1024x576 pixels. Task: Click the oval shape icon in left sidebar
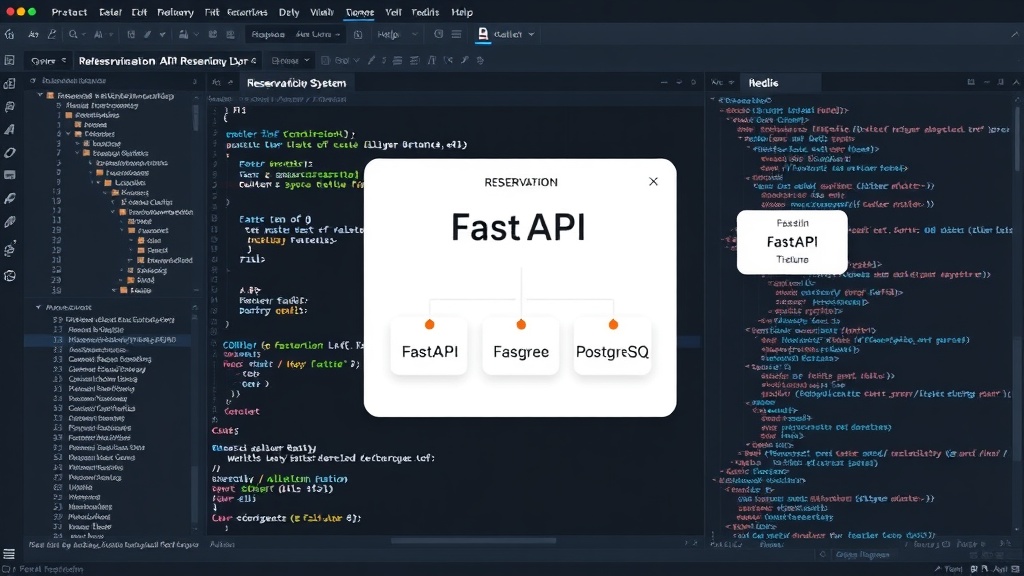[9, 153]
